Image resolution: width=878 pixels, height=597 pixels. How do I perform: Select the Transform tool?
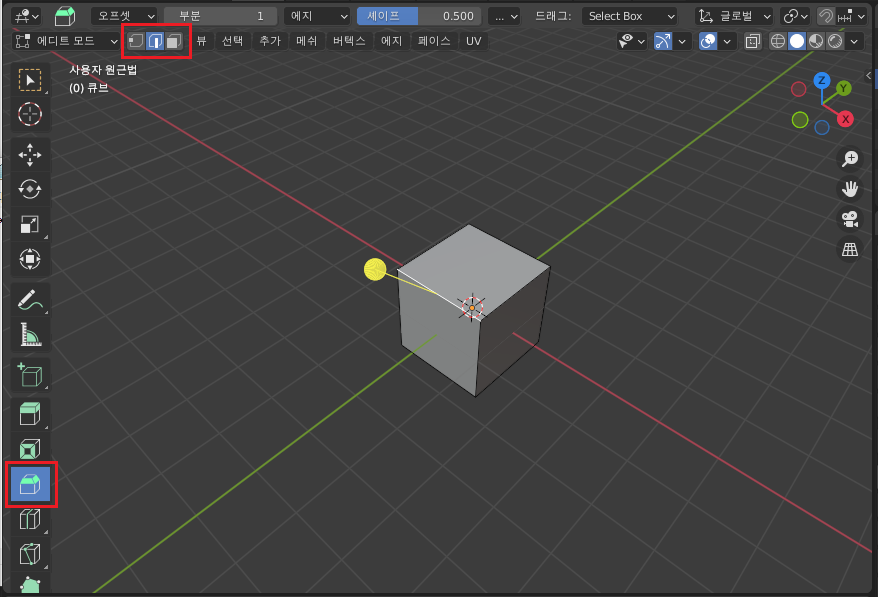coord(30,259)
